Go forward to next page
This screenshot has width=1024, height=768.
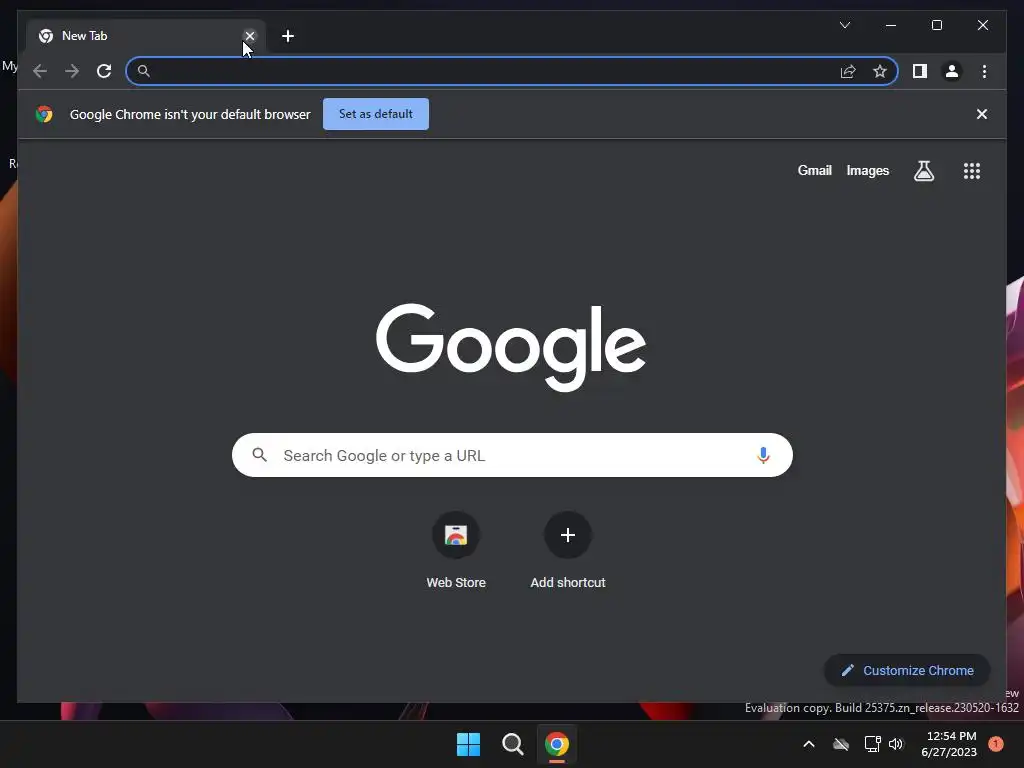tap(72, 71)
